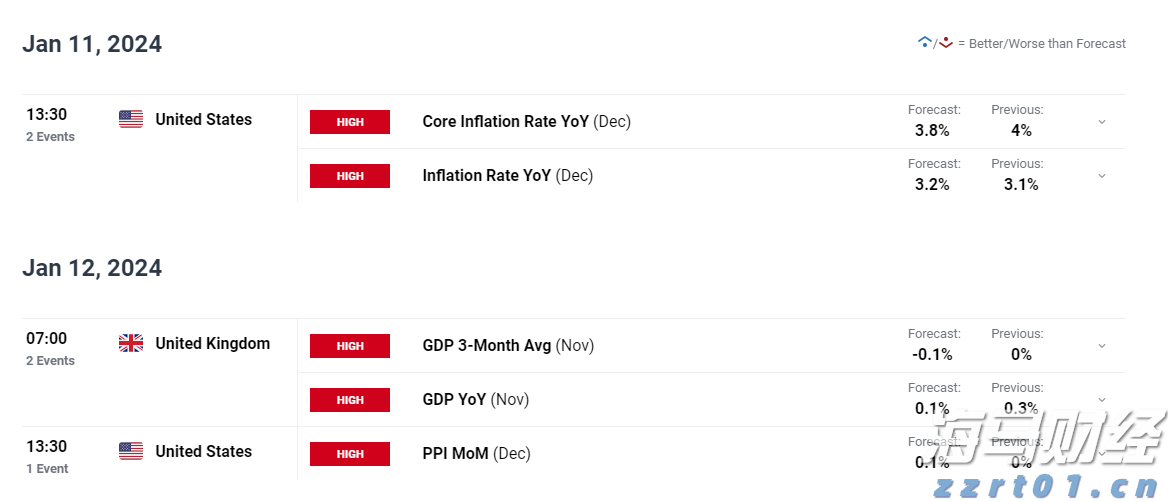Click the HIGH badge for Inflation Rate YoY

click(350, 176)
